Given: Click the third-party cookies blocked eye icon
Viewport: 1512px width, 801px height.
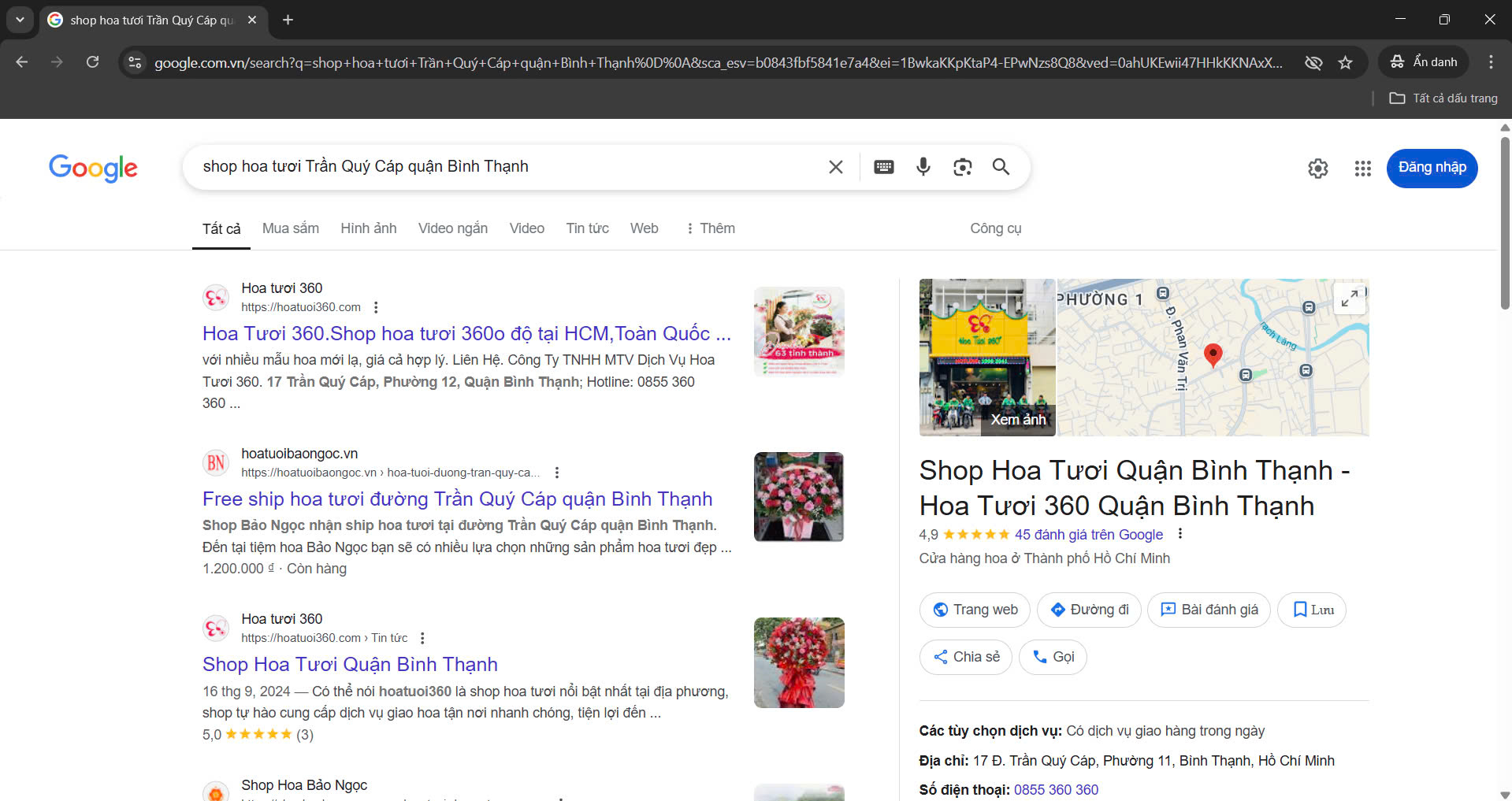Looking at the screenshot, I should [1313, 62].
